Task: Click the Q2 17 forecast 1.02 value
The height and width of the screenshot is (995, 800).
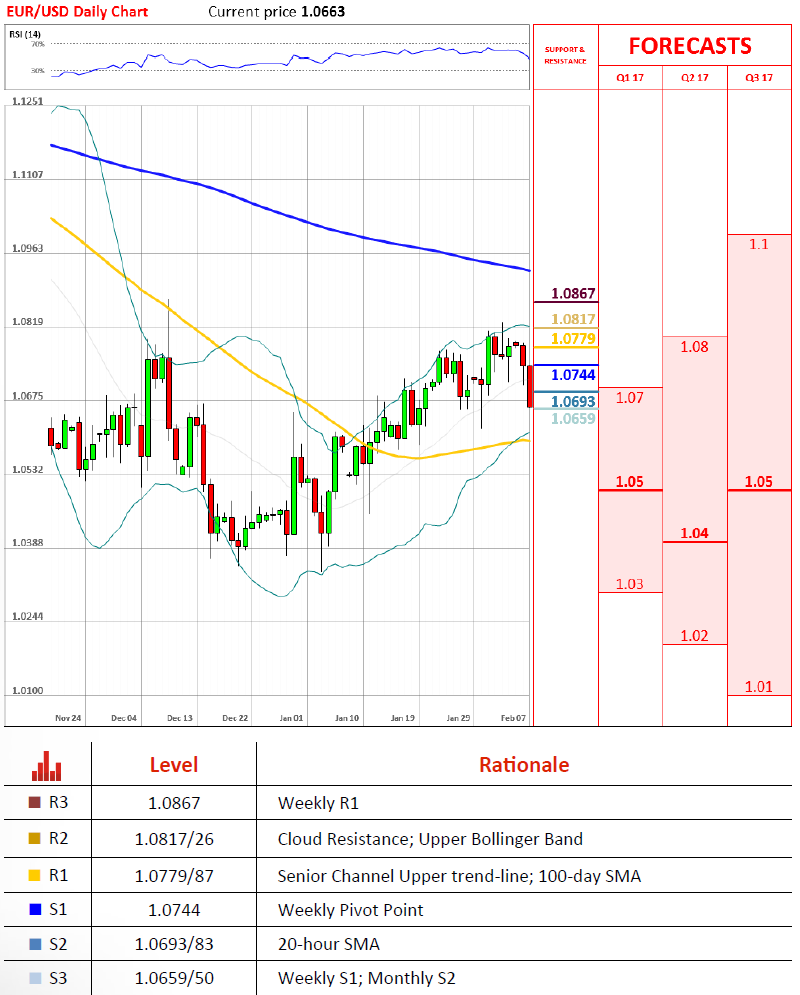Action: click(x=694, y=636)
